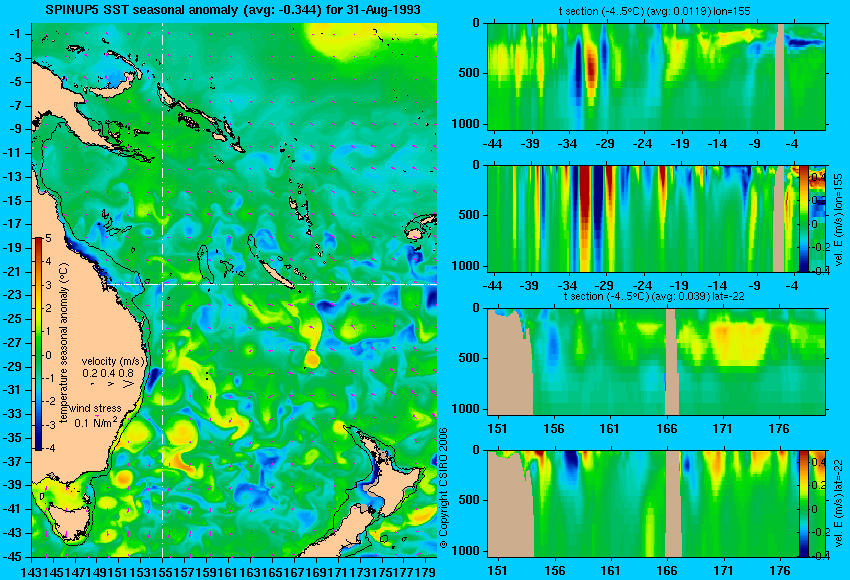Click the 't section lon=155' panel title
850x580 pixels.
coord(654,11)
